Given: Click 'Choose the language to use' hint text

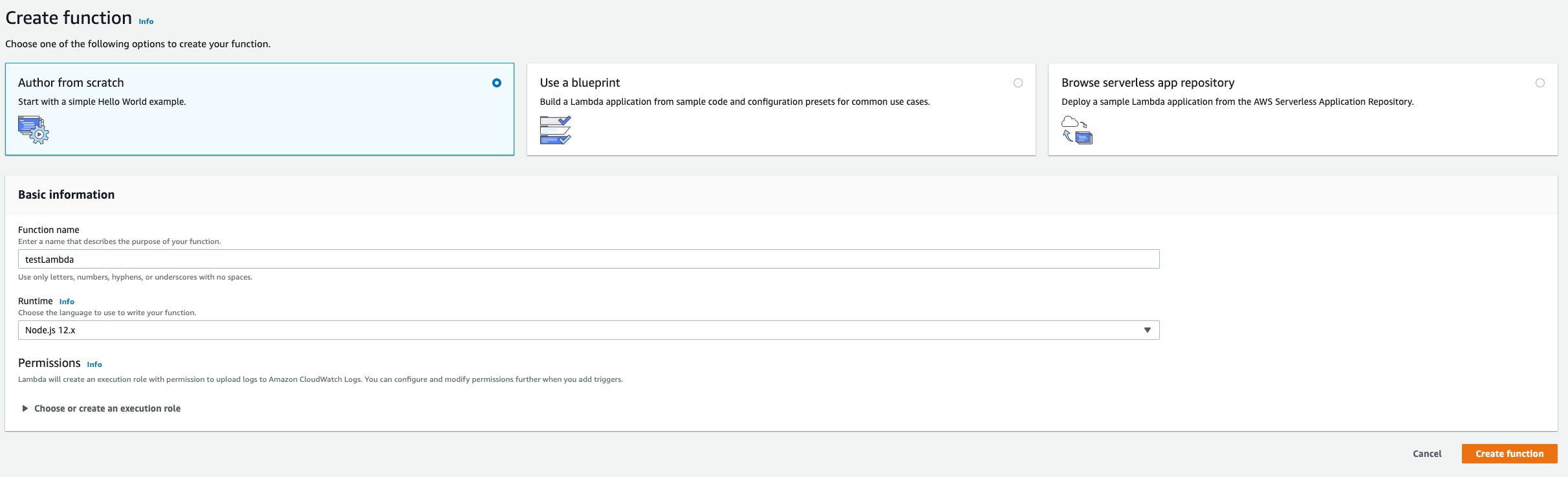Looking at the screenshot, I should [107, 313].
